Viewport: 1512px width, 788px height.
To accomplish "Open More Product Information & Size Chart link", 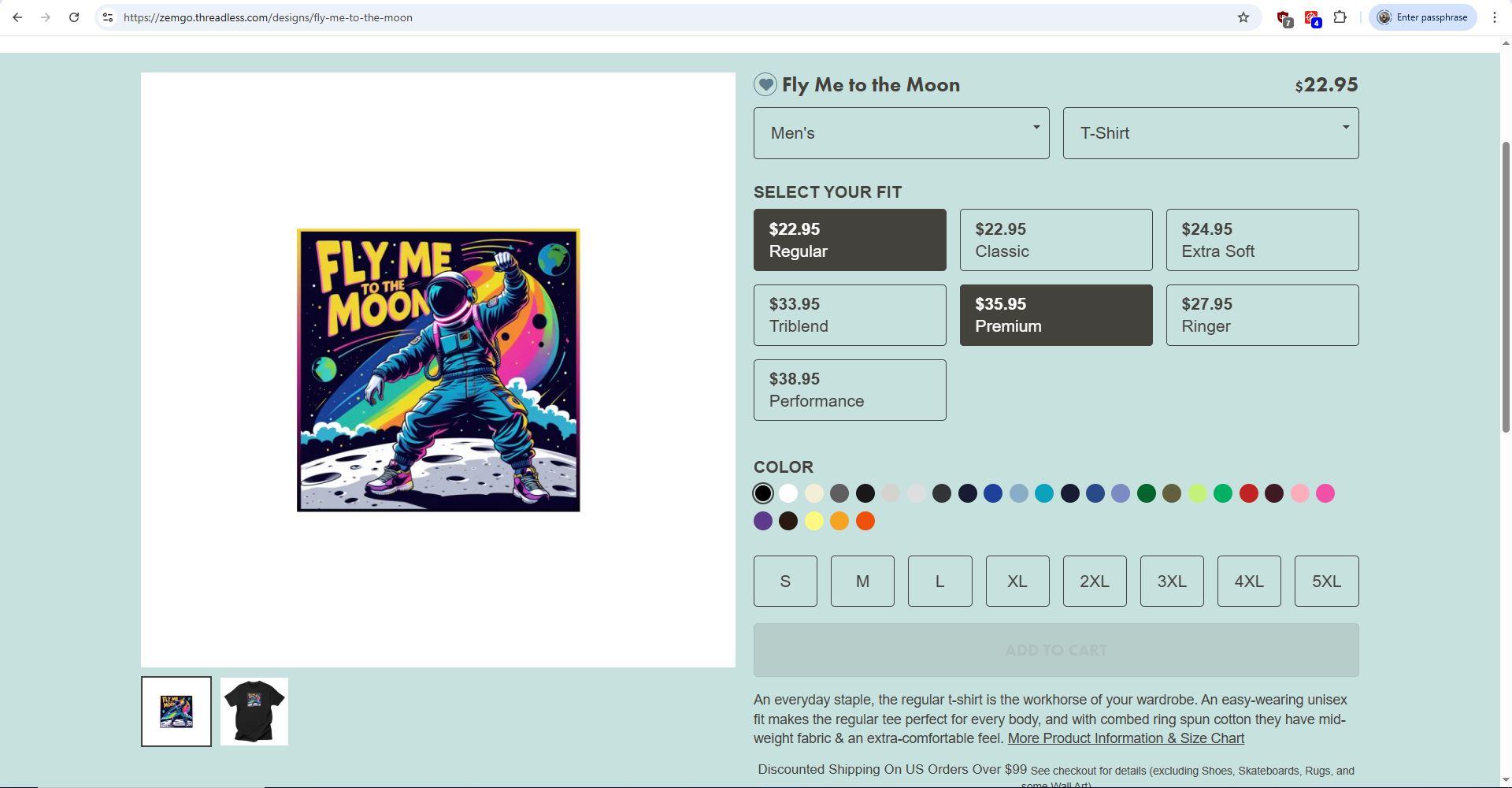I will coord(1125,738).
